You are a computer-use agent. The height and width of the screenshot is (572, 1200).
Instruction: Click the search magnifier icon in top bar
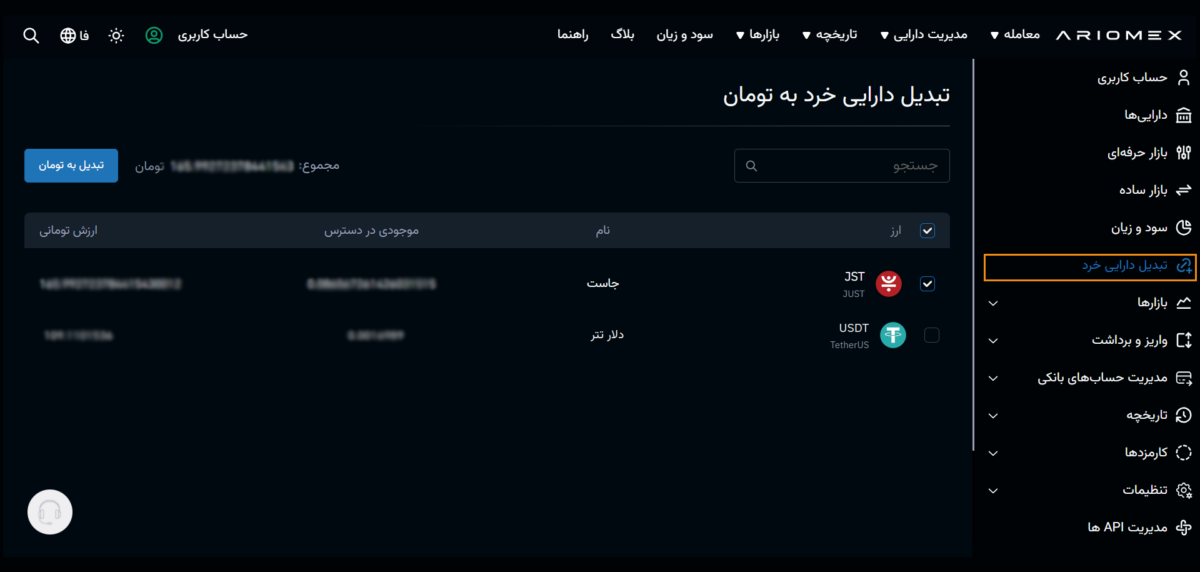(31, 35)
